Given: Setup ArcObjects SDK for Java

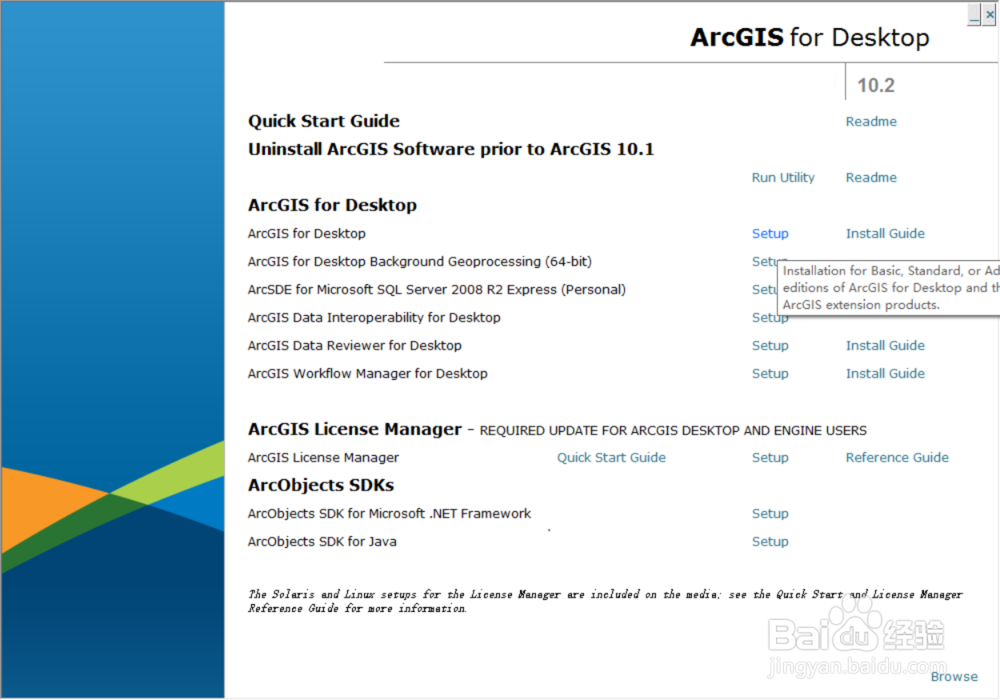Looking at the screenshot, I should click(769, 541).
